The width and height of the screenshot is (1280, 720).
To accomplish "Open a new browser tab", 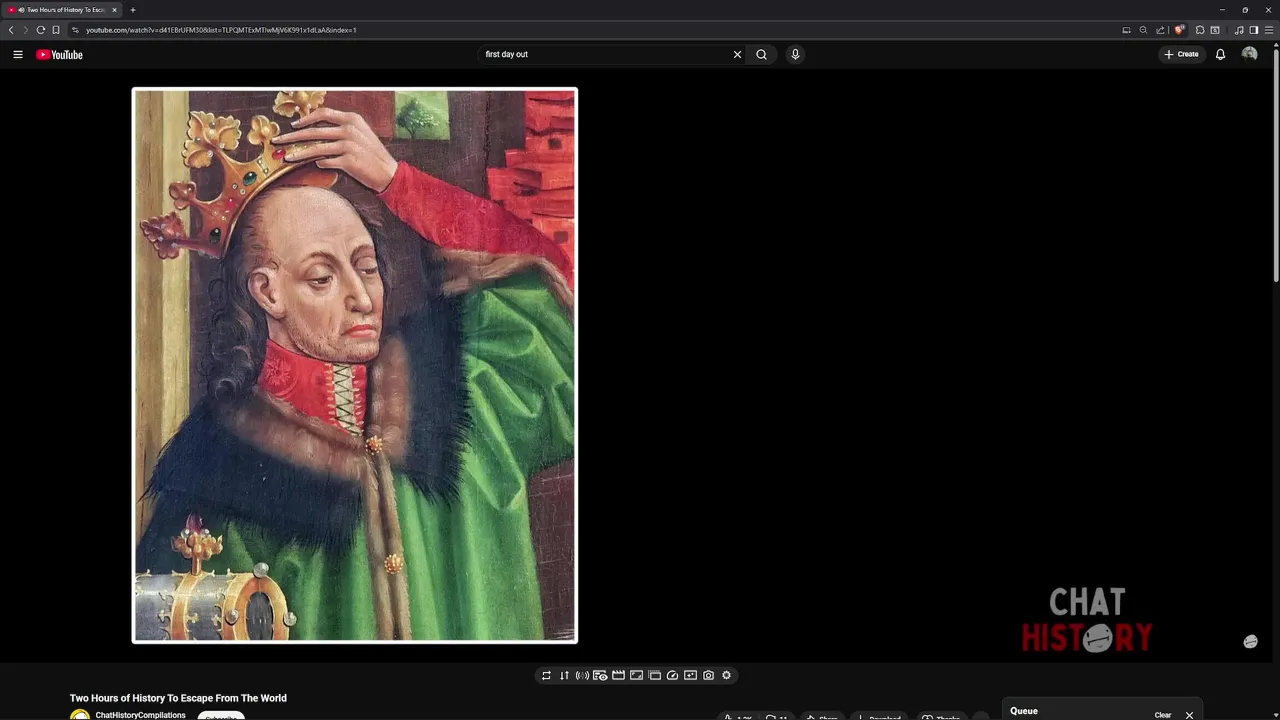I will [x=132, y=10].
